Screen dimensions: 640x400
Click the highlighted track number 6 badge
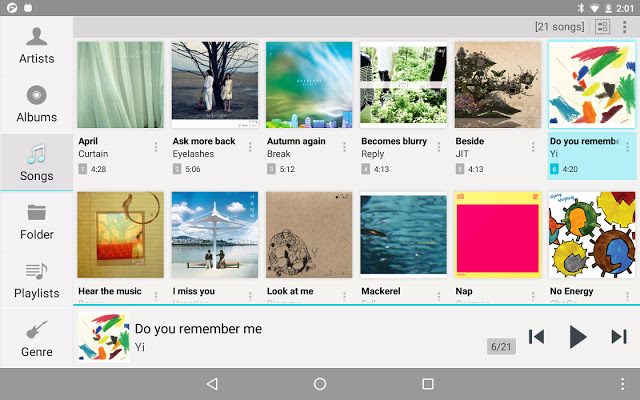(x=554, y=169)
